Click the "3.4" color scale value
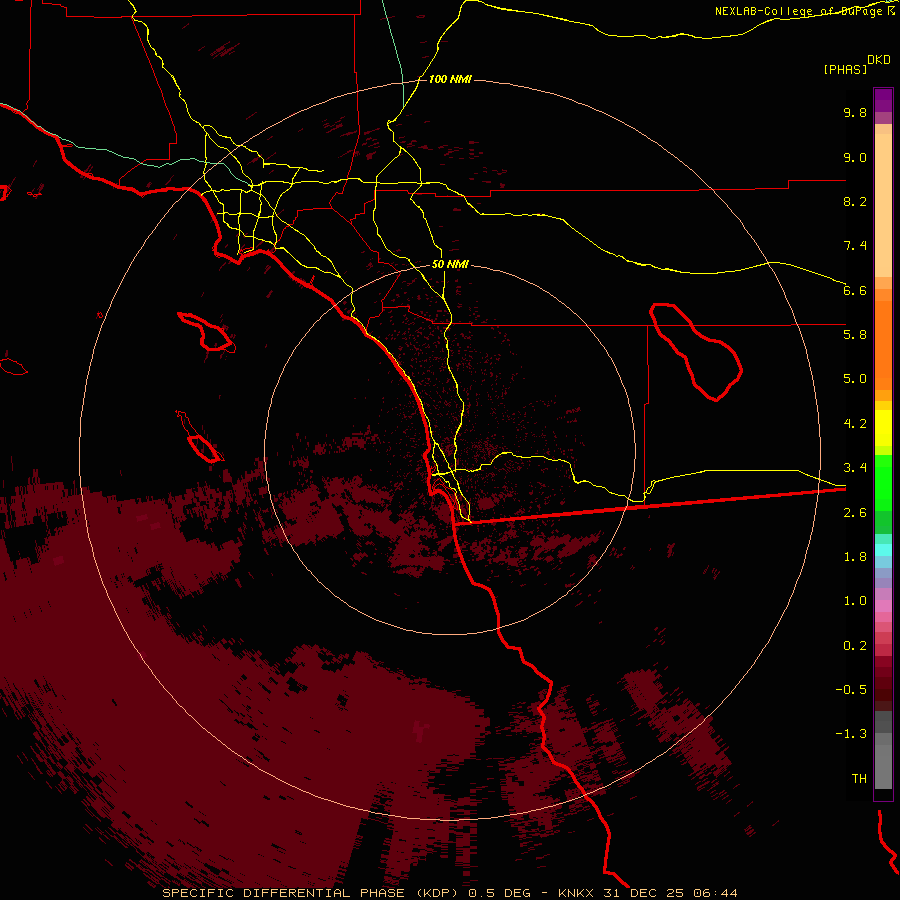Viewport: 900px width, 900px height. point(855,468)
